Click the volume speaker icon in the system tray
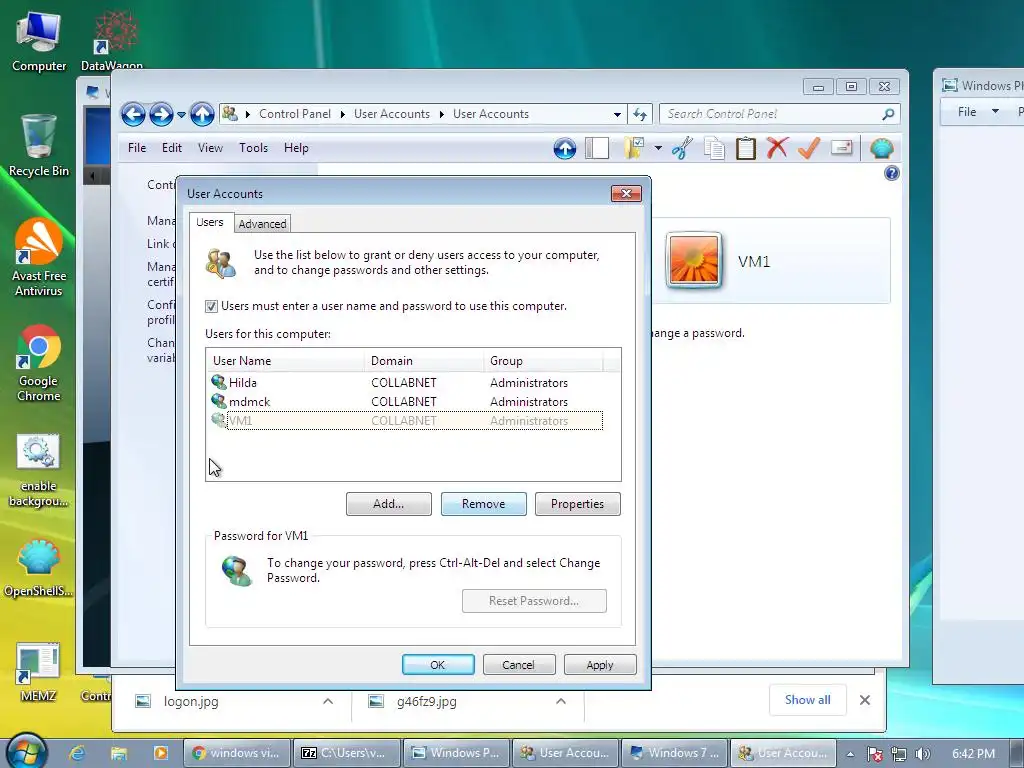Viewport: 1024px width, 768px height. 922,754
